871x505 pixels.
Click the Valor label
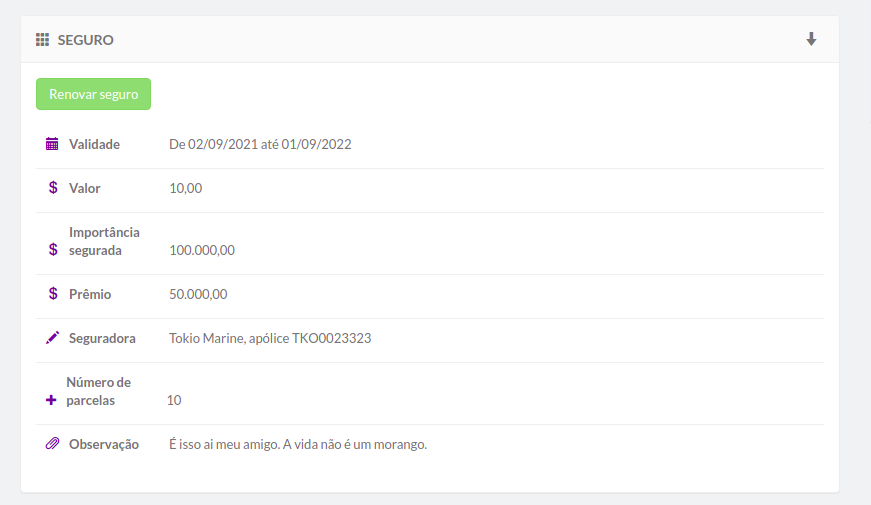[x=84, y=188]
